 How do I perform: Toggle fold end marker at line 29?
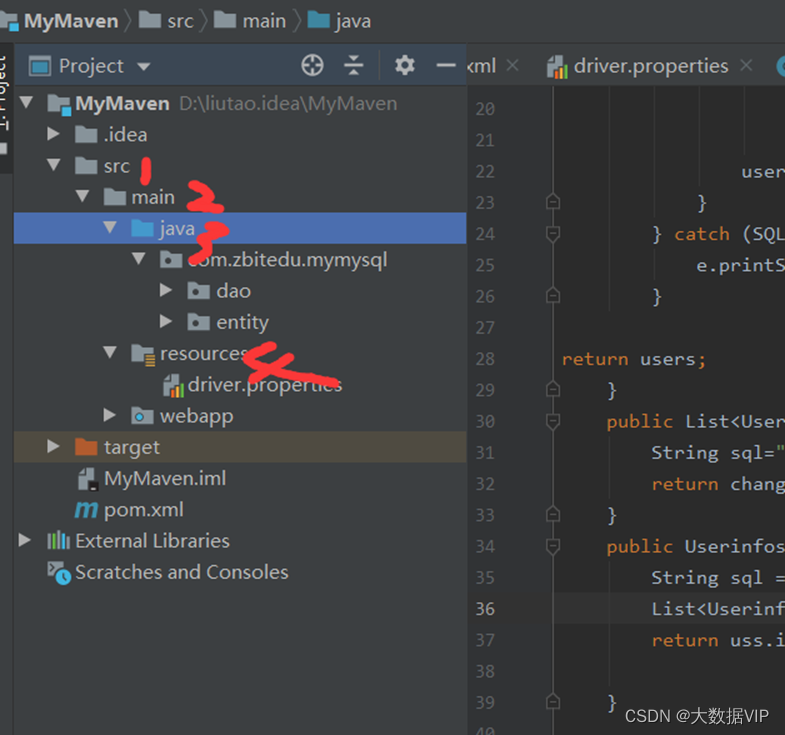553,389
